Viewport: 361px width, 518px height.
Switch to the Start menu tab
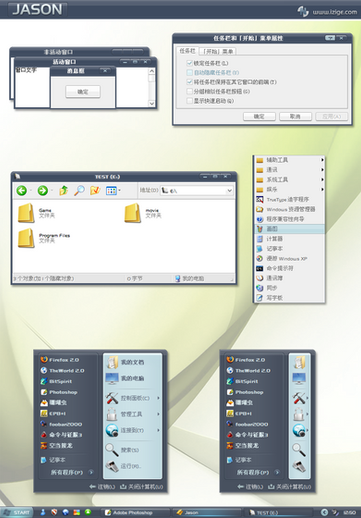(x=218, y=51)
